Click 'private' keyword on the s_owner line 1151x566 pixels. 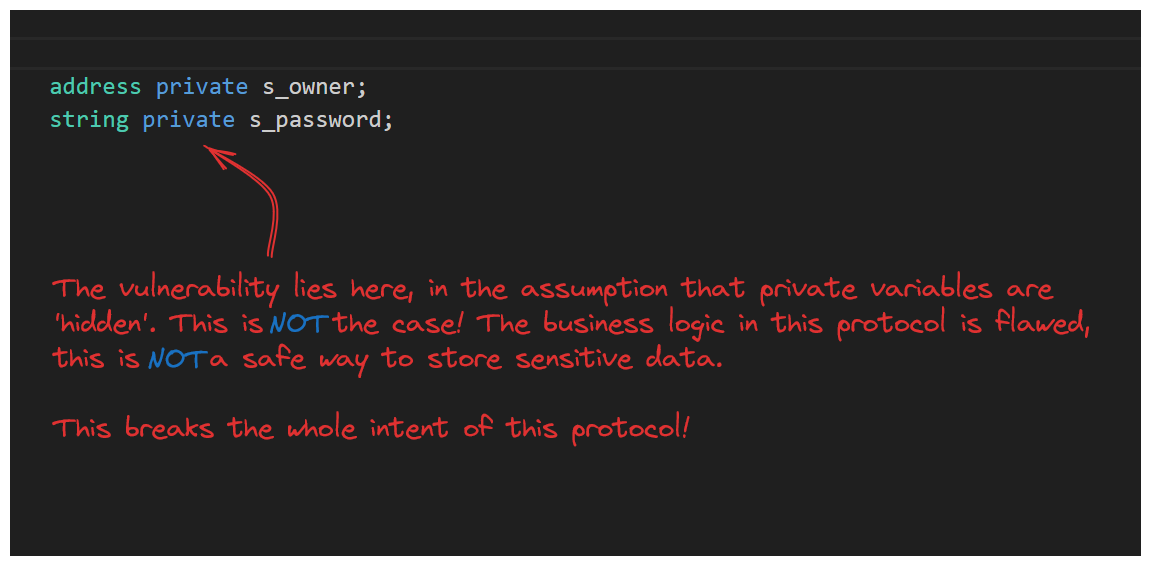(x=201, y=87)
